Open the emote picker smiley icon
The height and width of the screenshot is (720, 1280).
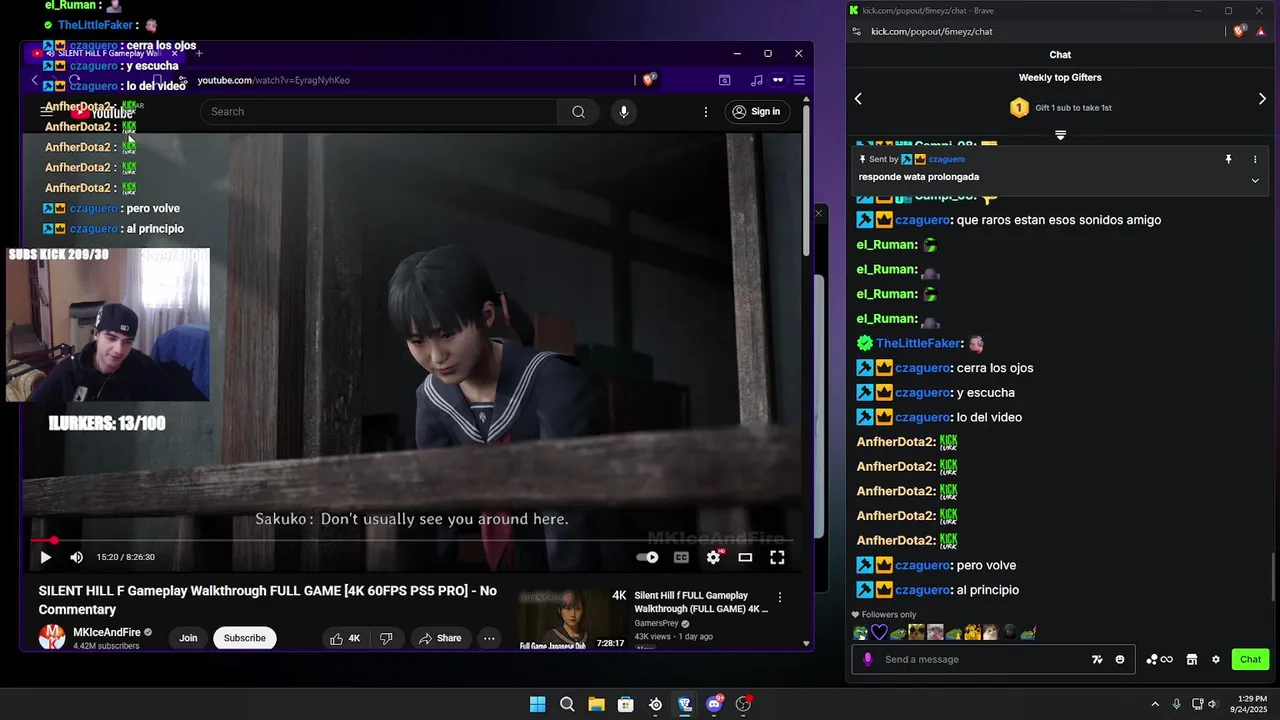(1120, 659)
